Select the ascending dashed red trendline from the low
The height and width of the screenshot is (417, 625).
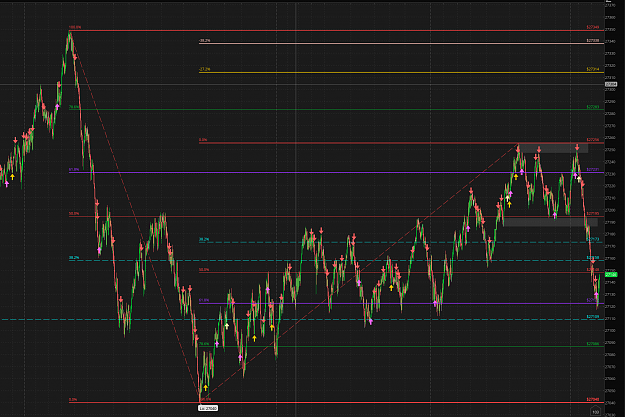(359, 273)
